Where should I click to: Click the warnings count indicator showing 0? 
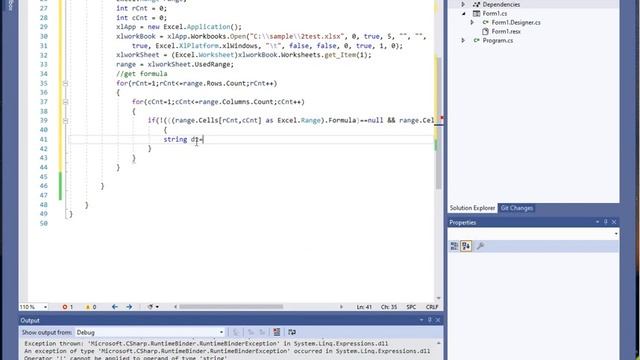tap(91, 307)
